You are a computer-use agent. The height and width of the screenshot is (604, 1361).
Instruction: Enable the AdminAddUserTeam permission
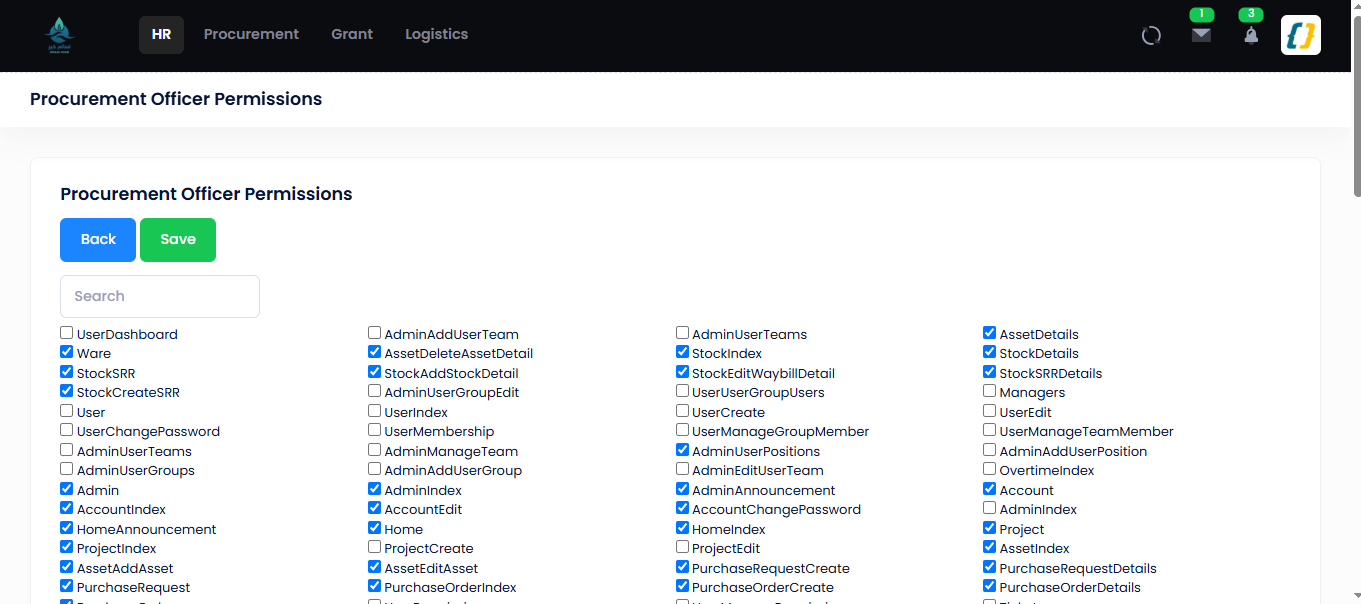(375, 333)
